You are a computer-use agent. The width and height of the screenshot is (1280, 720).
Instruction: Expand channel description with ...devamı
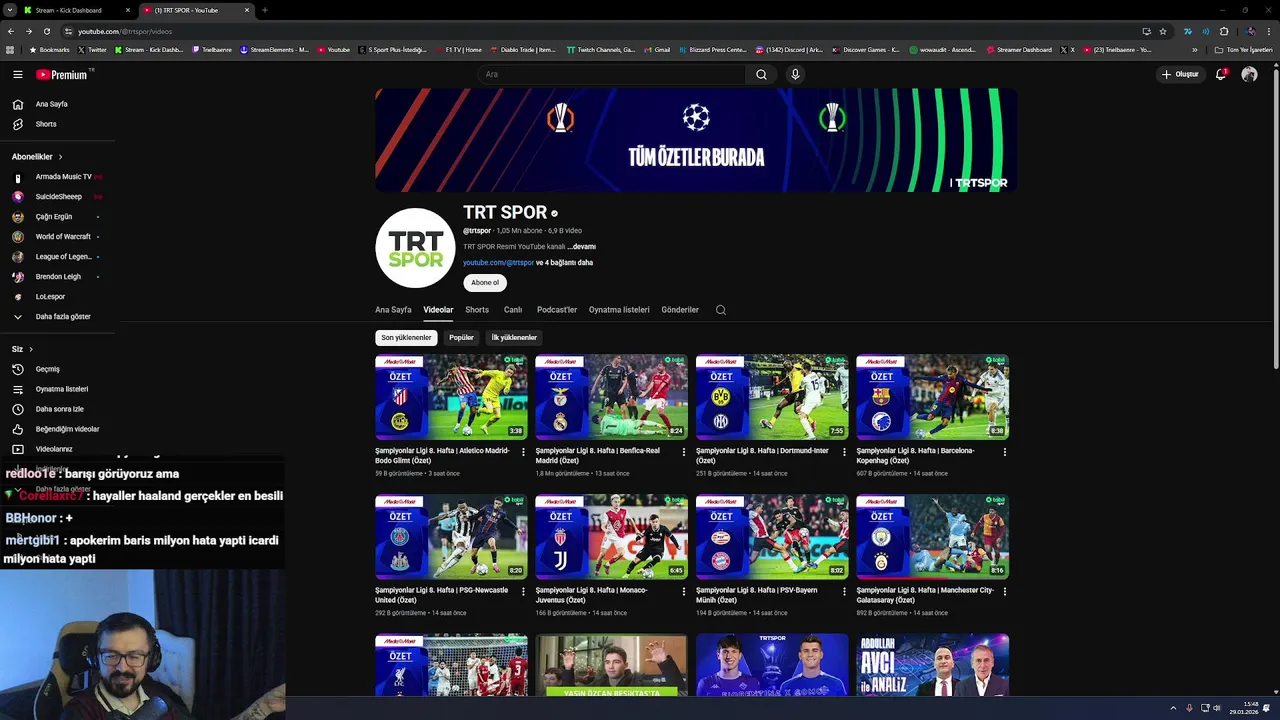[582, 247]
